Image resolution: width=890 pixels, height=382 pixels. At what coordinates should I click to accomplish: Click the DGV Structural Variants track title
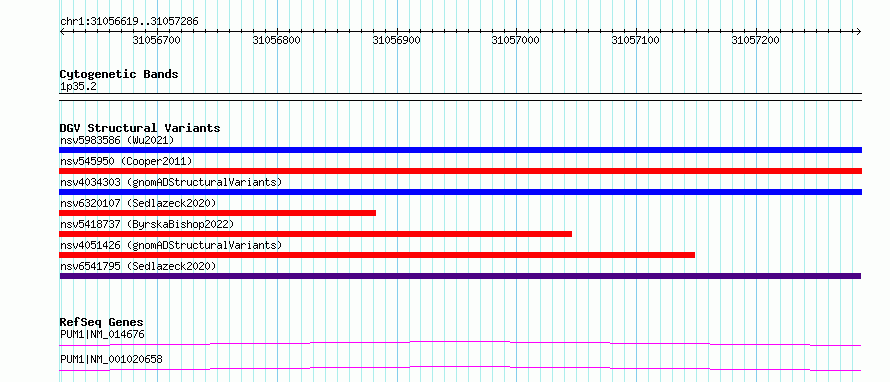(x=140, y=128)
